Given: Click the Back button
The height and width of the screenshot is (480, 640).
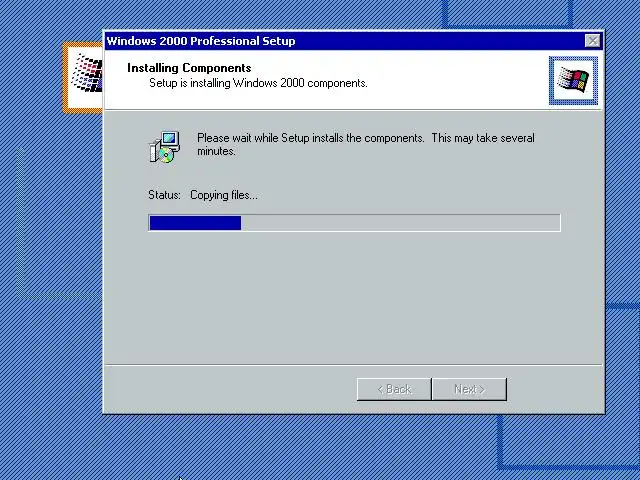Looking at the screenshot, I should pos(394,389).
